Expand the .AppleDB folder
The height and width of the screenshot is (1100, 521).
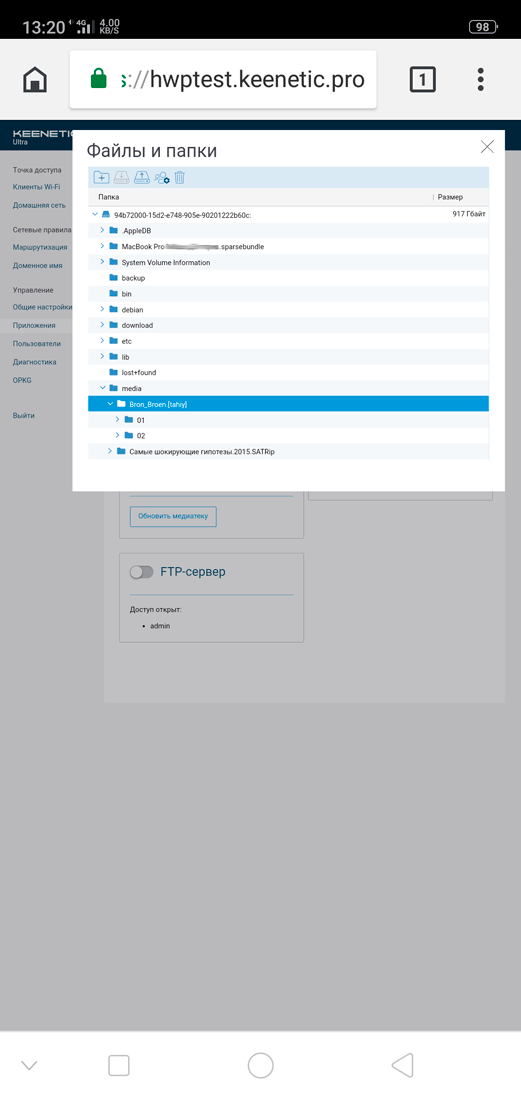point(102,231)
